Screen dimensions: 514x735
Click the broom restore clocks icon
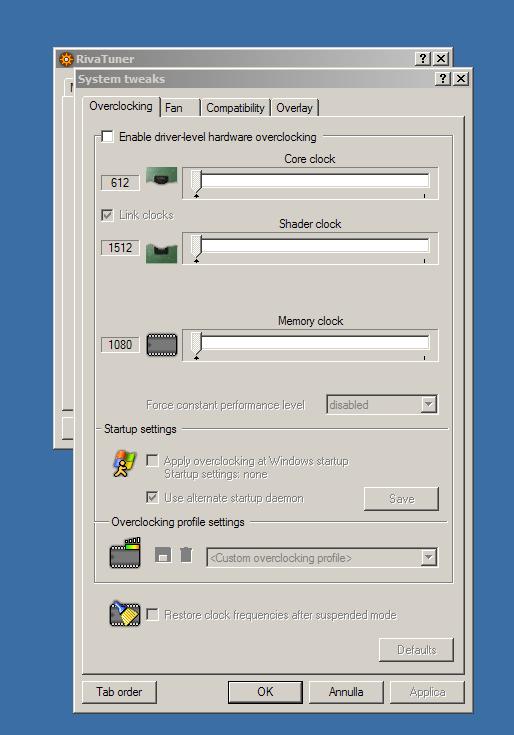[125, 614]
